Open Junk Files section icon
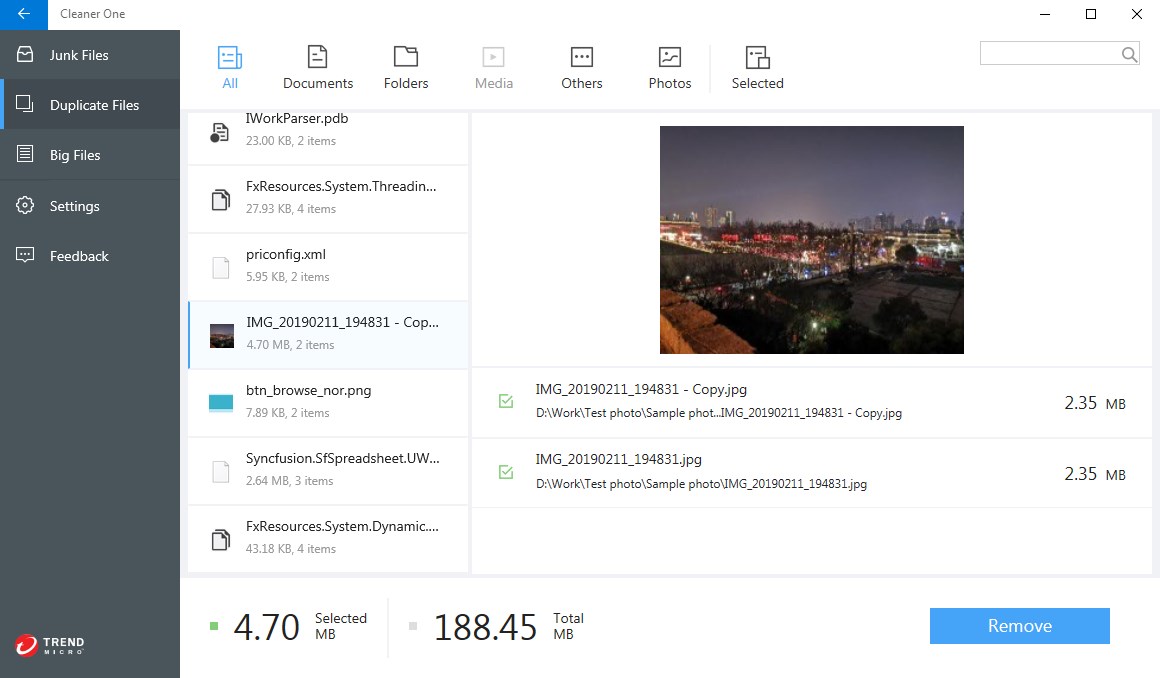The width and height of the screenshot is (1160, 678). [x=25, y=54]
